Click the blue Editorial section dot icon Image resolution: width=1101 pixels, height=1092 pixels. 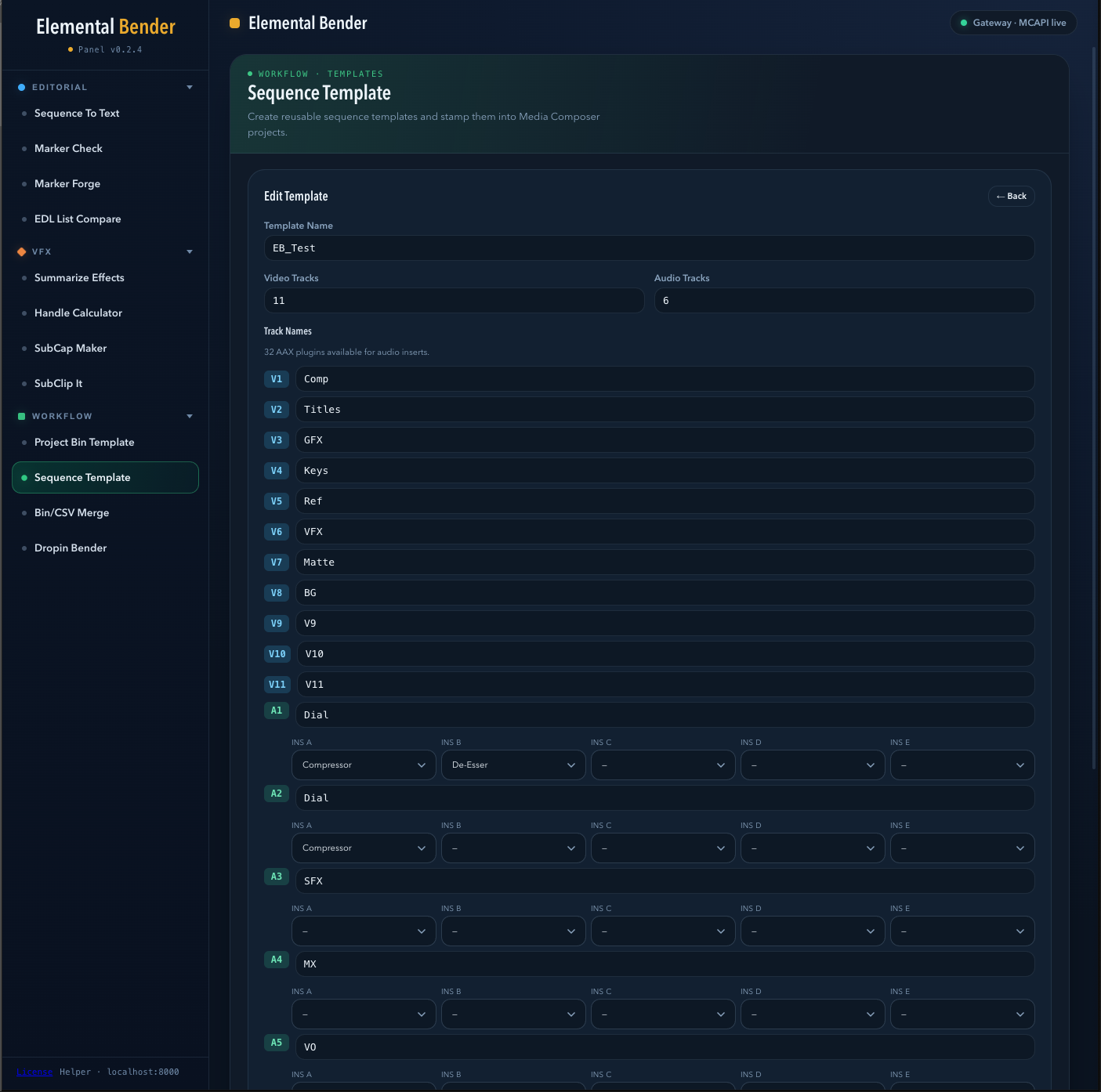tap(22, 87)
